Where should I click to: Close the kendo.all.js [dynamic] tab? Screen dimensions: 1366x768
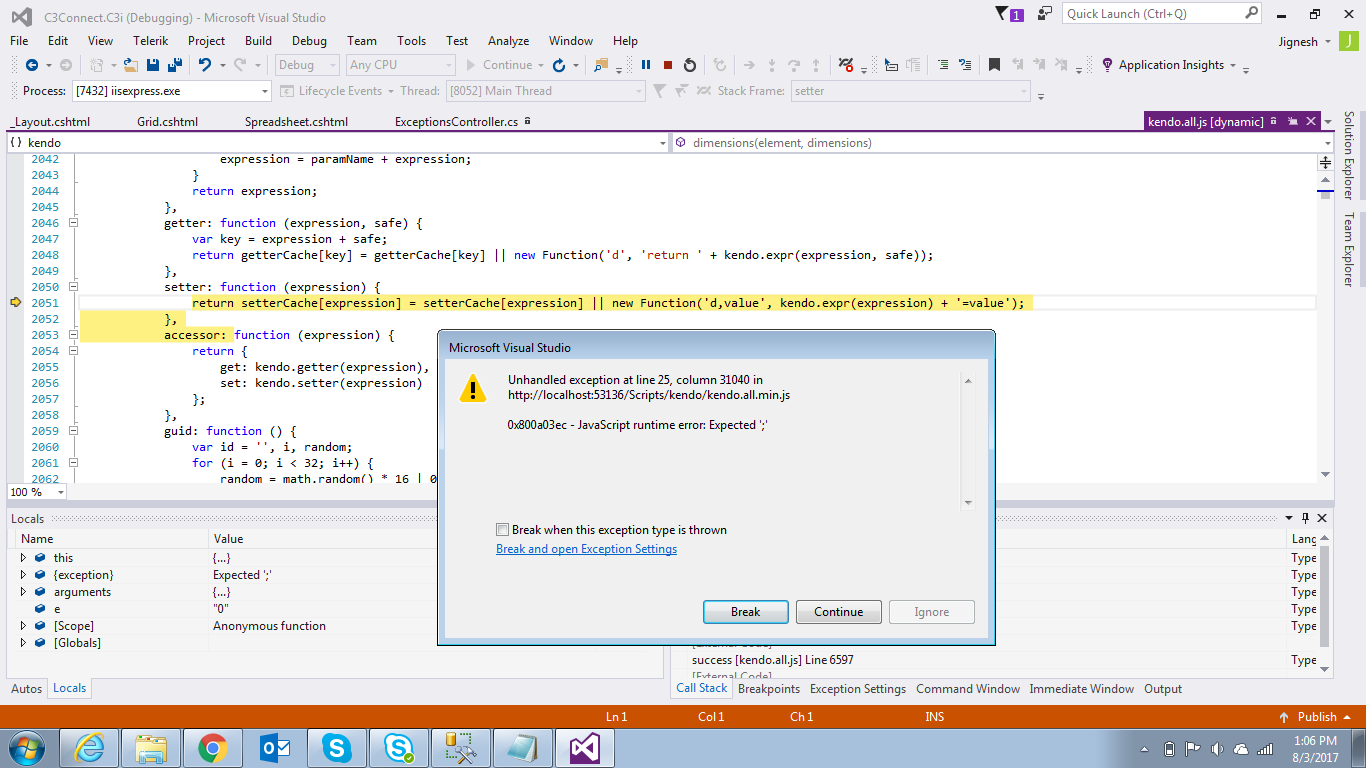pyautogui.click(x=1311, y=122)
